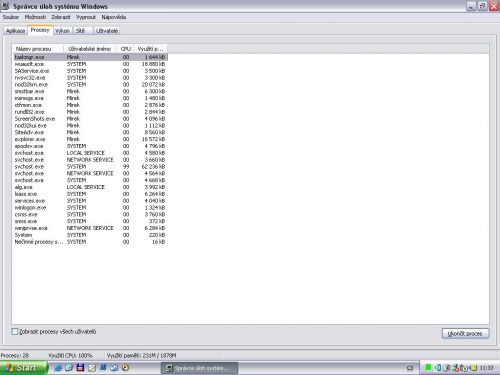Screen dimensions: 500x375
Task: Sort by Název procesu column header
Action: pos(38,49)
